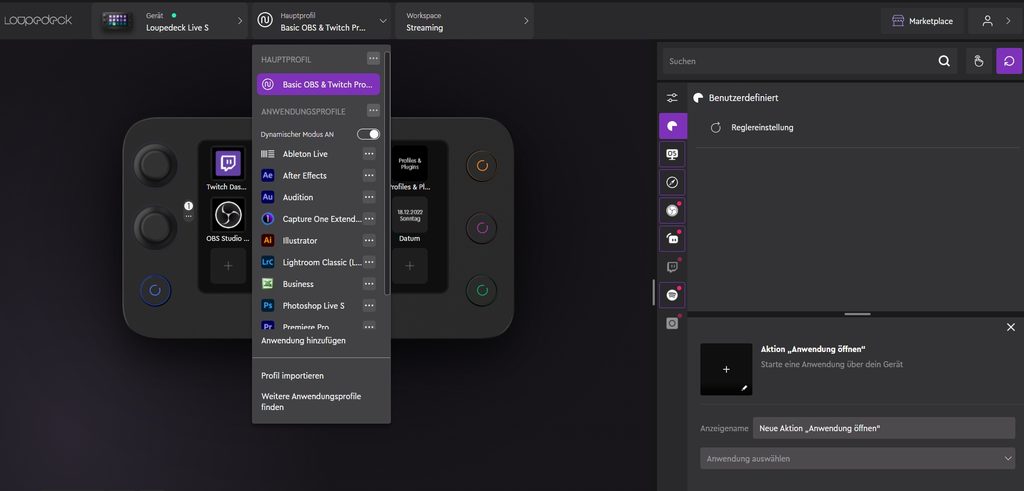Activate the touch hand icon button
The image size is (1024, 491).
point(979,61)
